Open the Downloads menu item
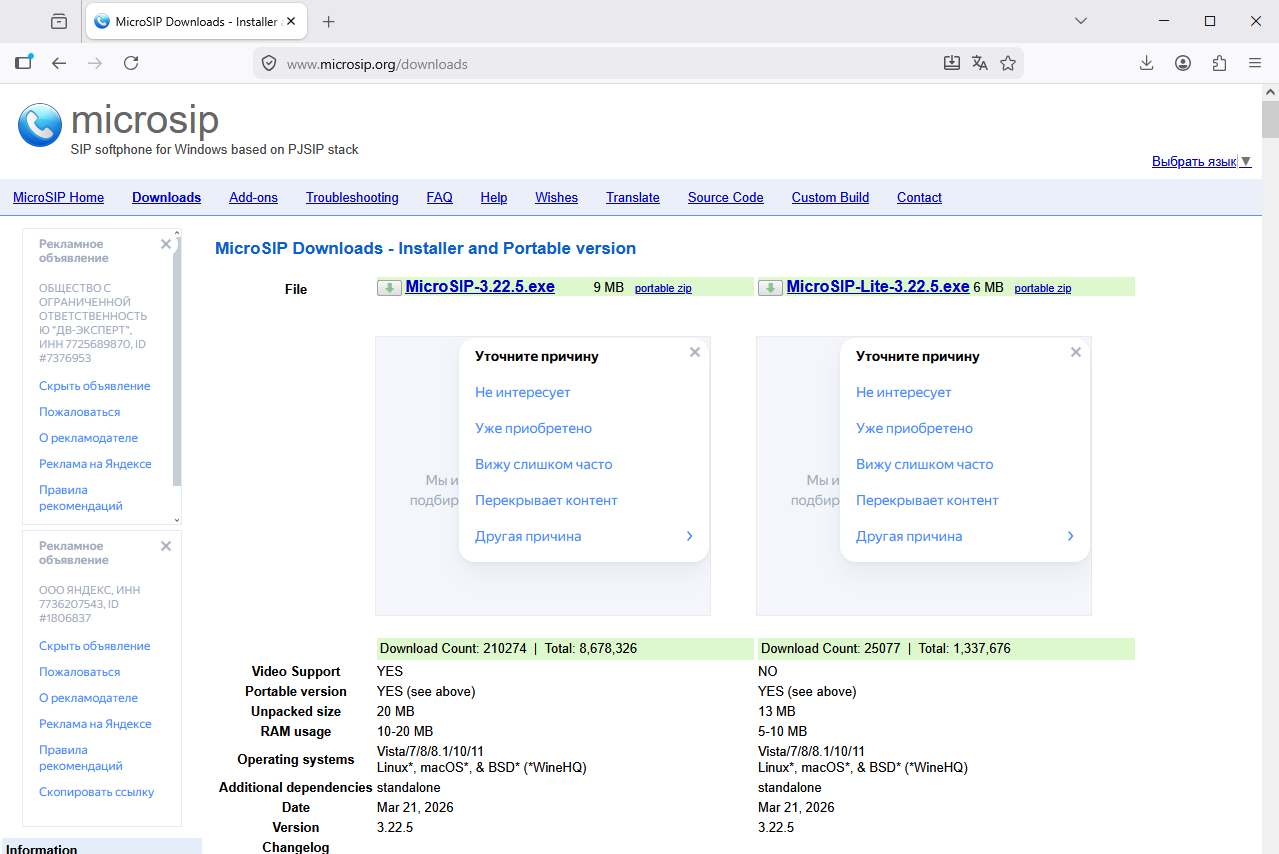The image size is (1279, 854). (166, 197)
